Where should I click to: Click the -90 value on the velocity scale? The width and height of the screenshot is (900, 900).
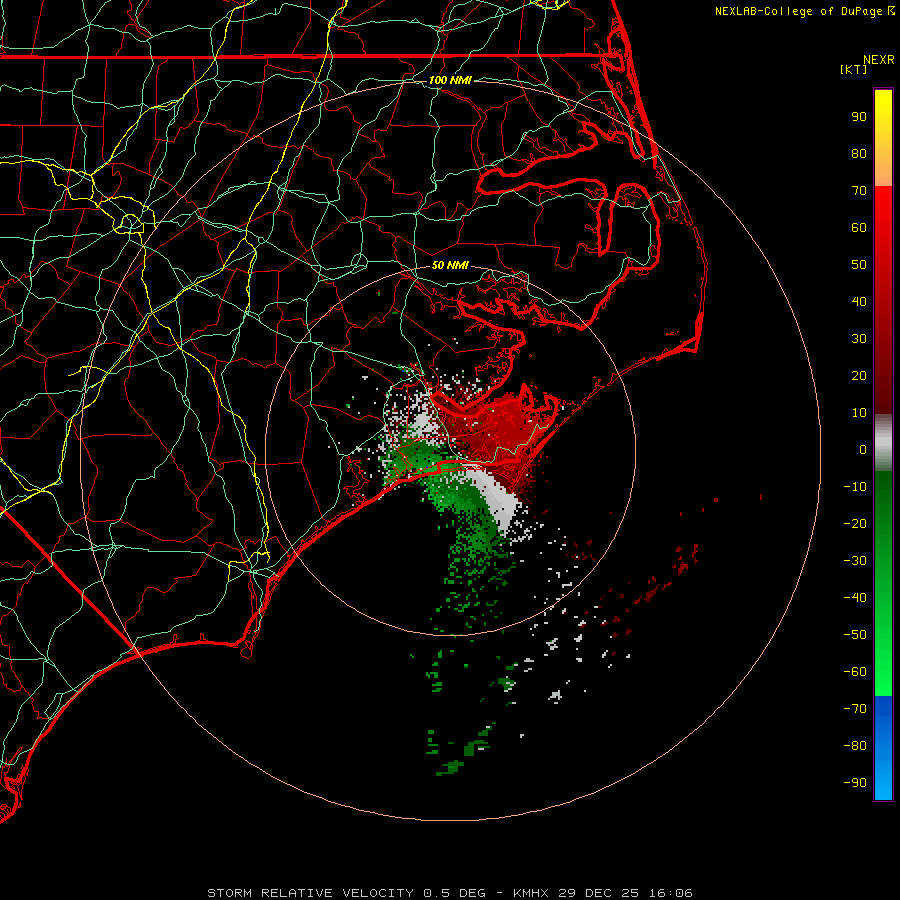click(855, 783)
